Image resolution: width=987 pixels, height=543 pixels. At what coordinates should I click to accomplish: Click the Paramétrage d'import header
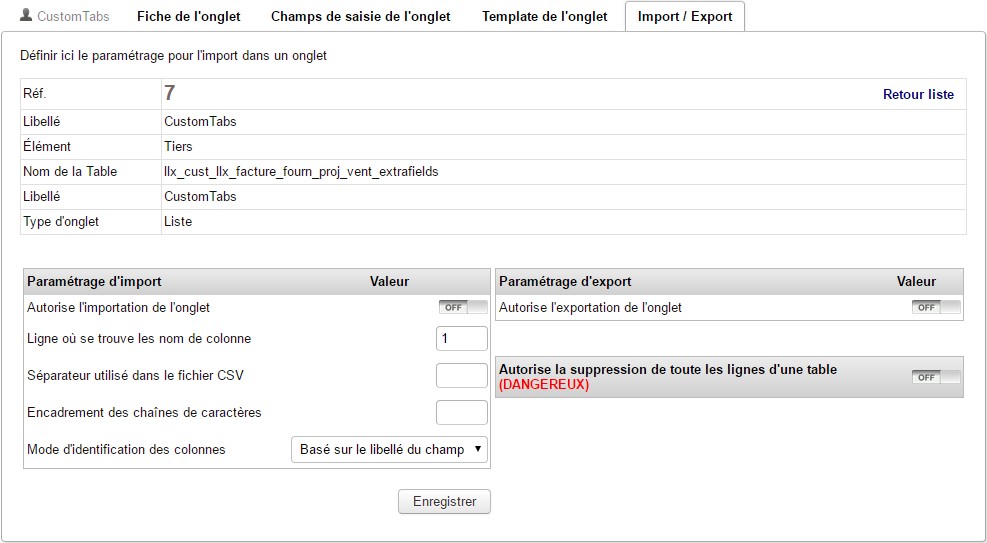coord(95,282)
